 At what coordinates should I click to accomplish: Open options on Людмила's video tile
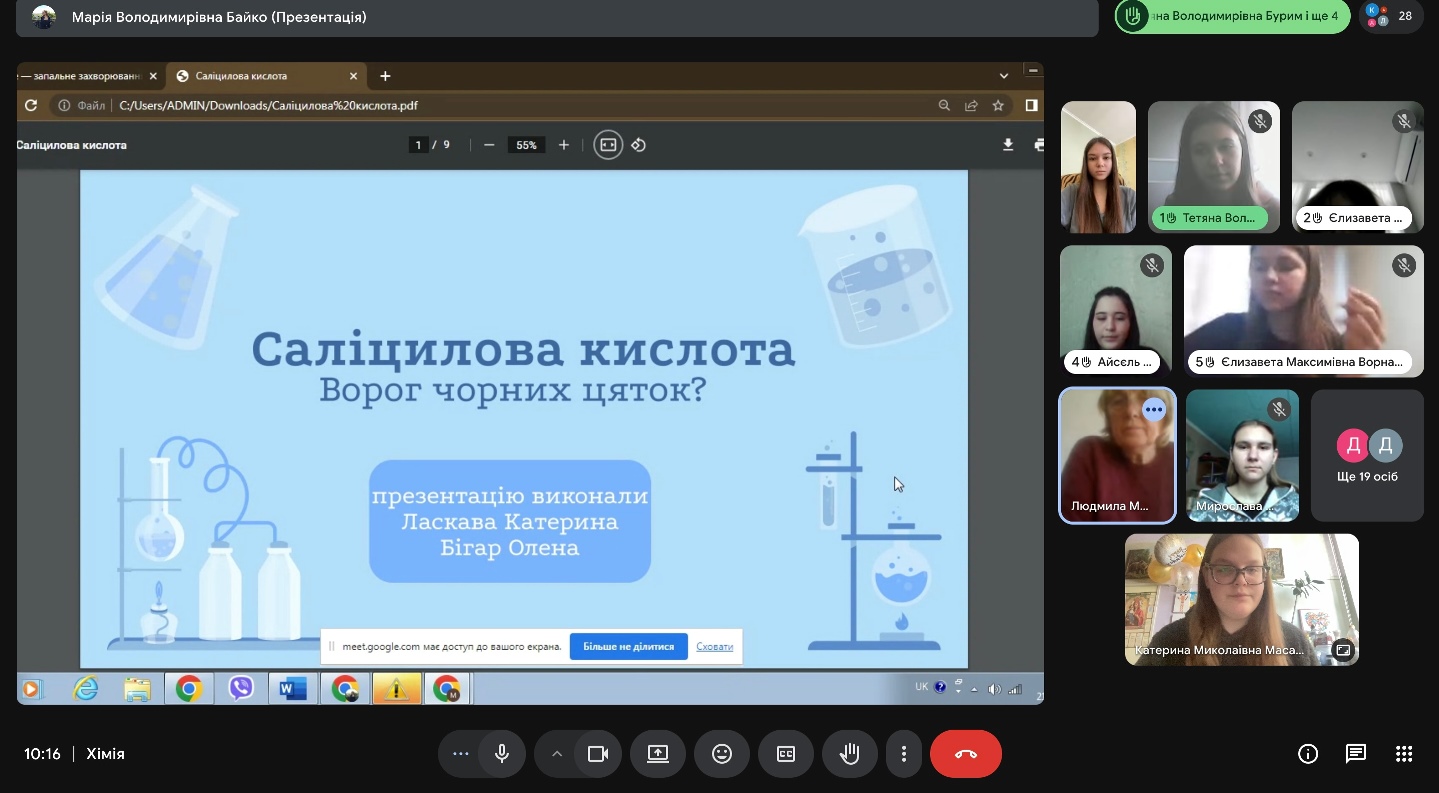tap(1154, 409)
